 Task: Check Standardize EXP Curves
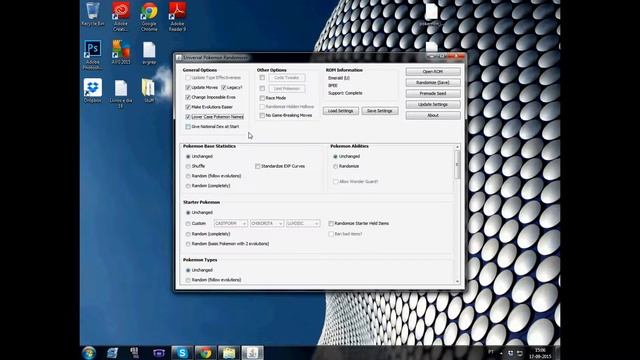[258, 166]
